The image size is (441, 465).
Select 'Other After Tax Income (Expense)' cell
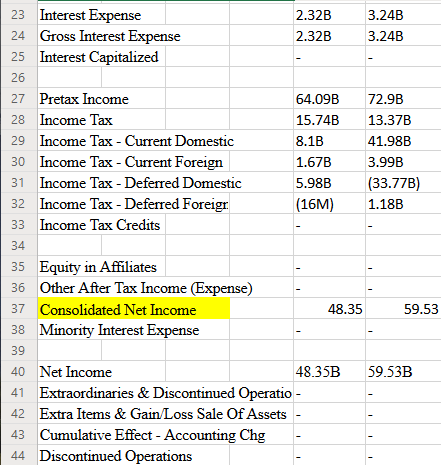[x=146, y=288]
